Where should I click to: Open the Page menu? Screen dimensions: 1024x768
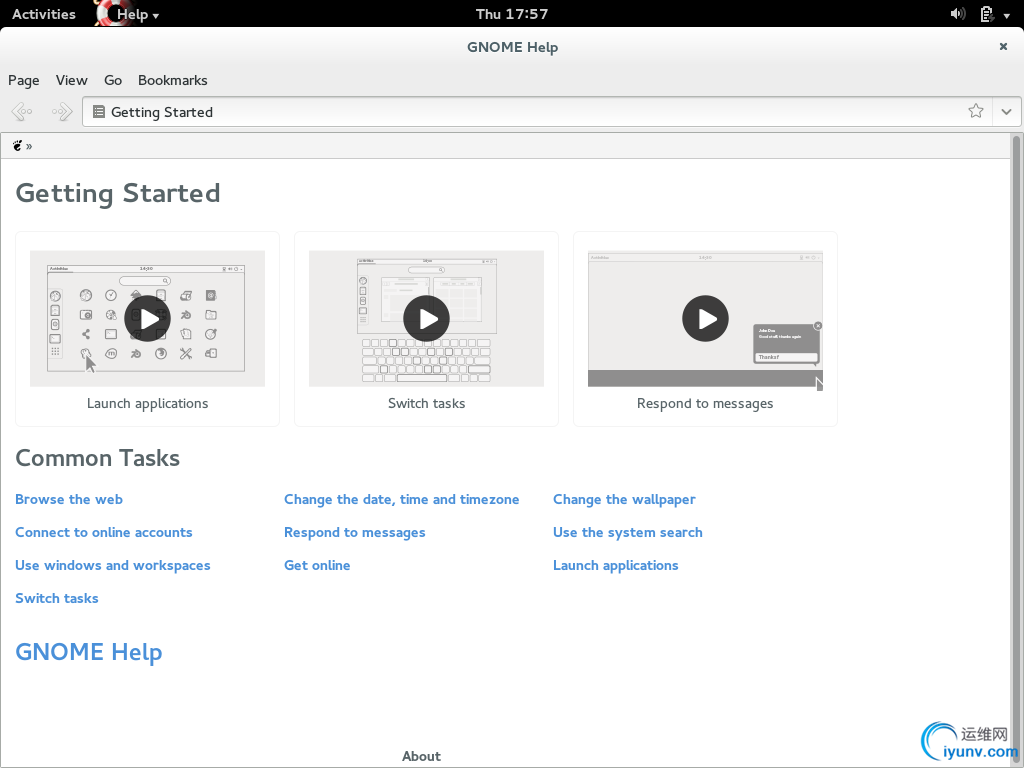pyautogui.click(x=24, y=80)
